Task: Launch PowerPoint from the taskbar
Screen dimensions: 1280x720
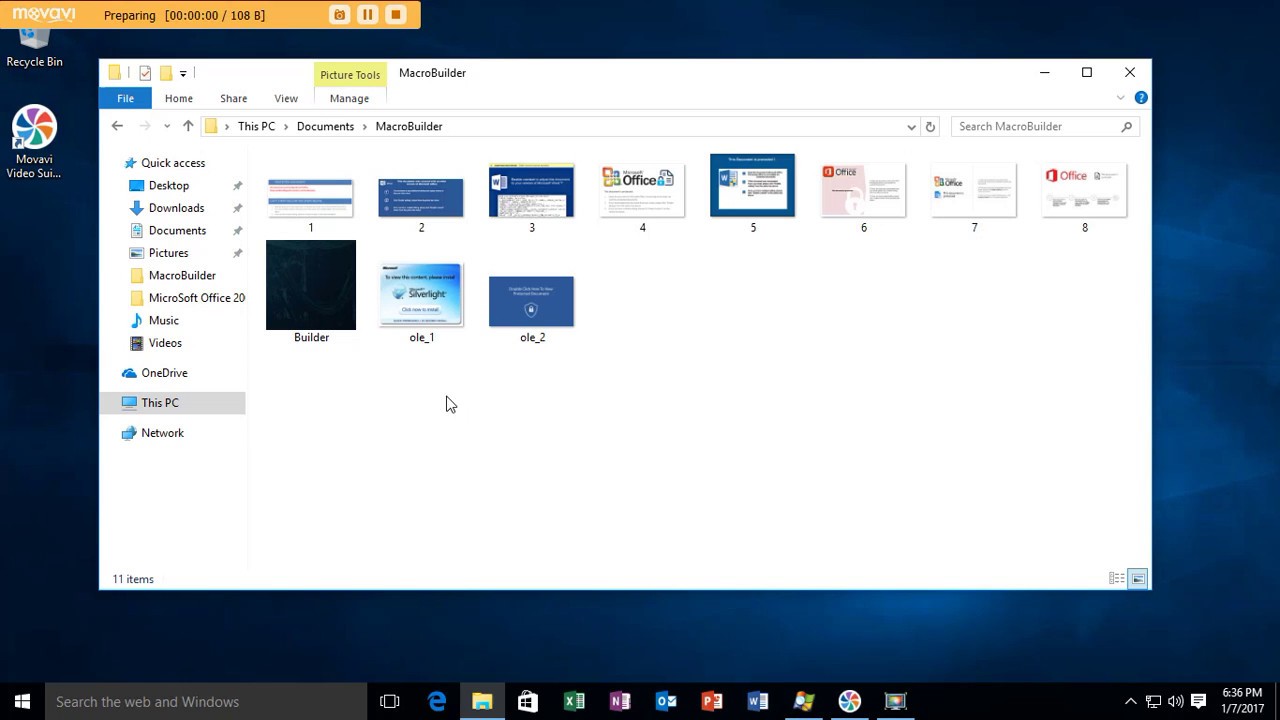Action: coord(712,701)
